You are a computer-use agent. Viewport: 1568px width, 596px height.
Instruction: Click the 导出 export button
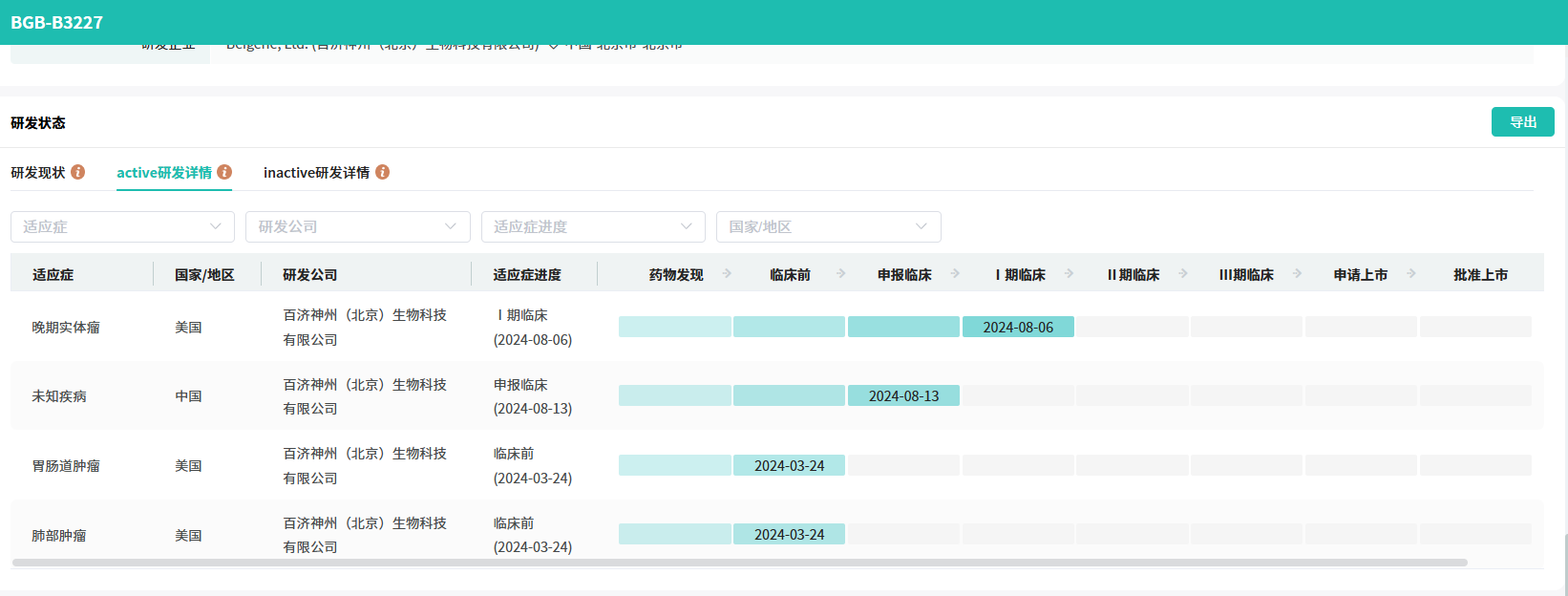pyautogui.click(x=1522, y=122)
